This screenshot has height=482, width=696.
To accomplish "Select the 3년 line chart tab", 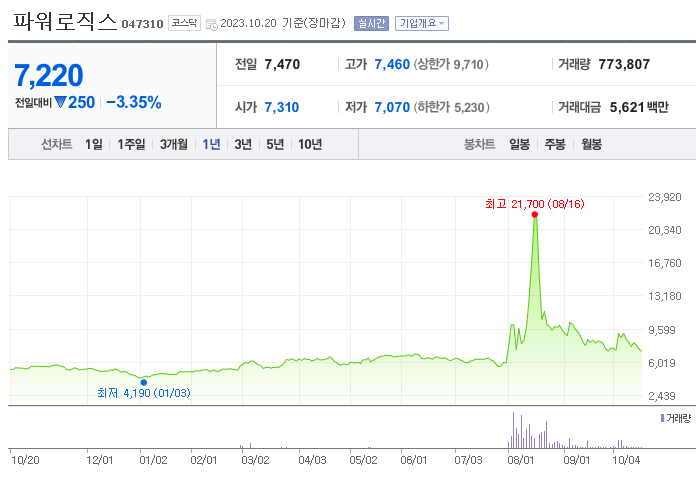I will click(243, 144).
